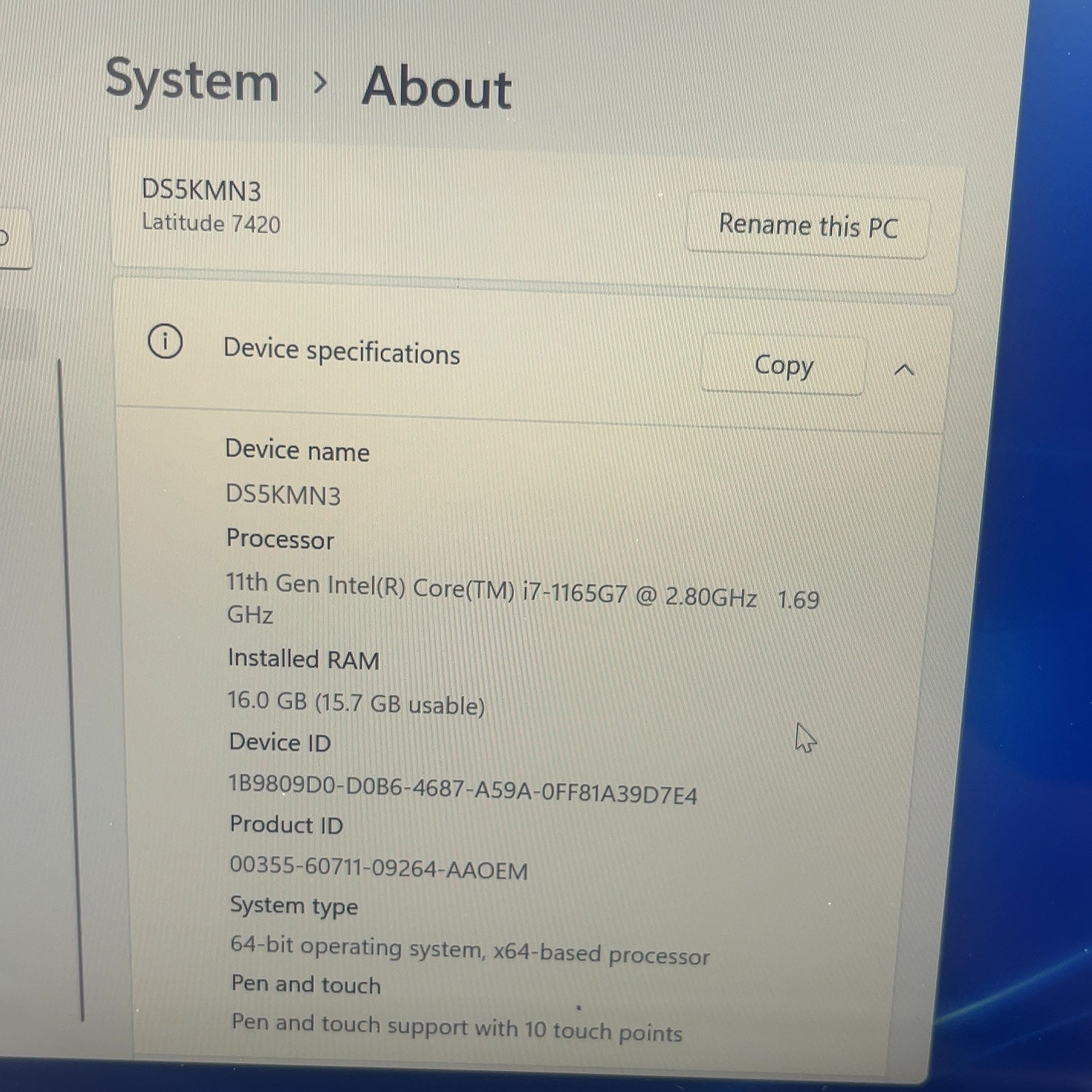Click the System type label
This screenshot has height=1092, width=1092.
(x=294, y=906)
